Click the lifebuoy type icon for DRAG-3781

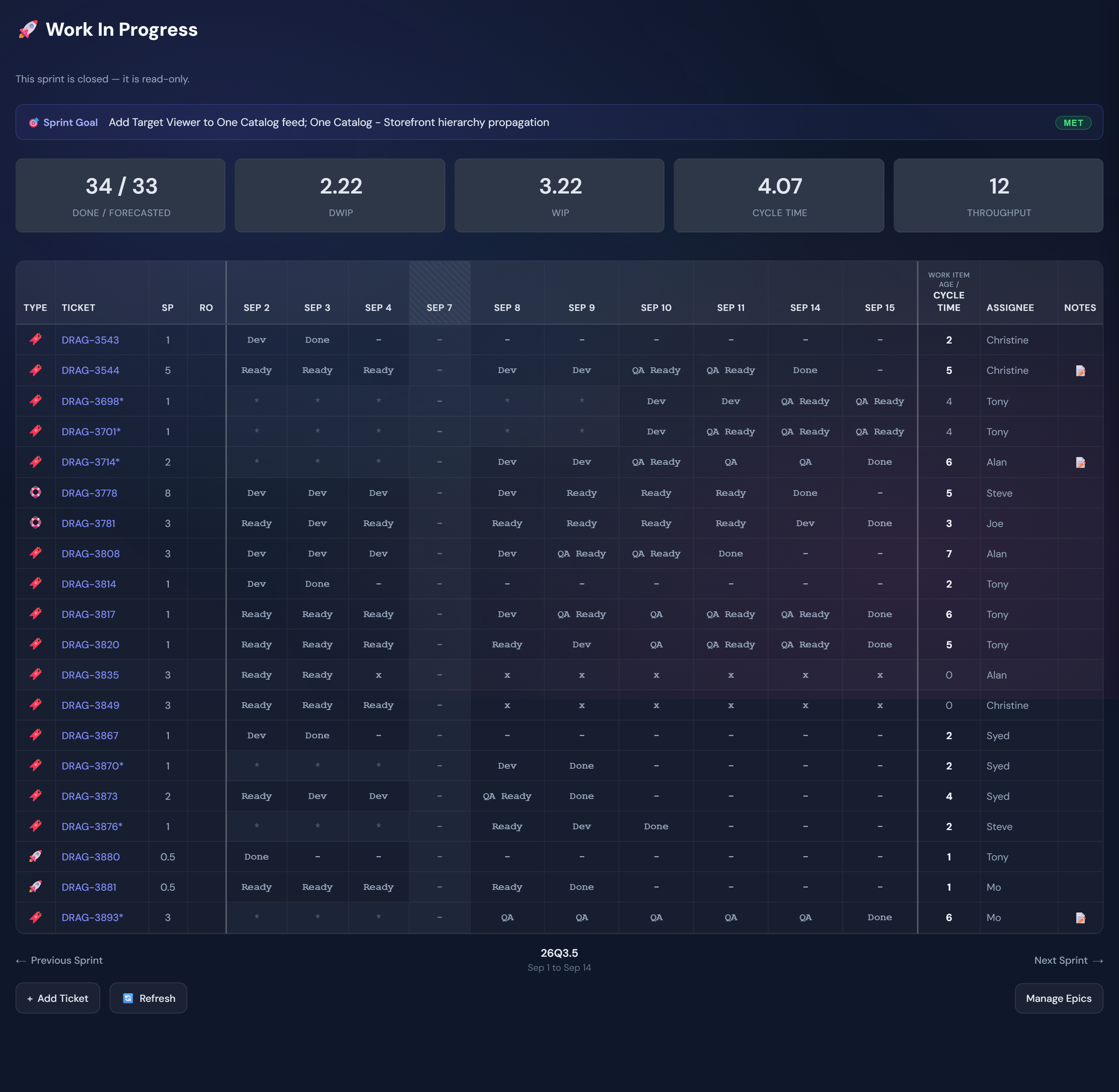pos(36,522)
